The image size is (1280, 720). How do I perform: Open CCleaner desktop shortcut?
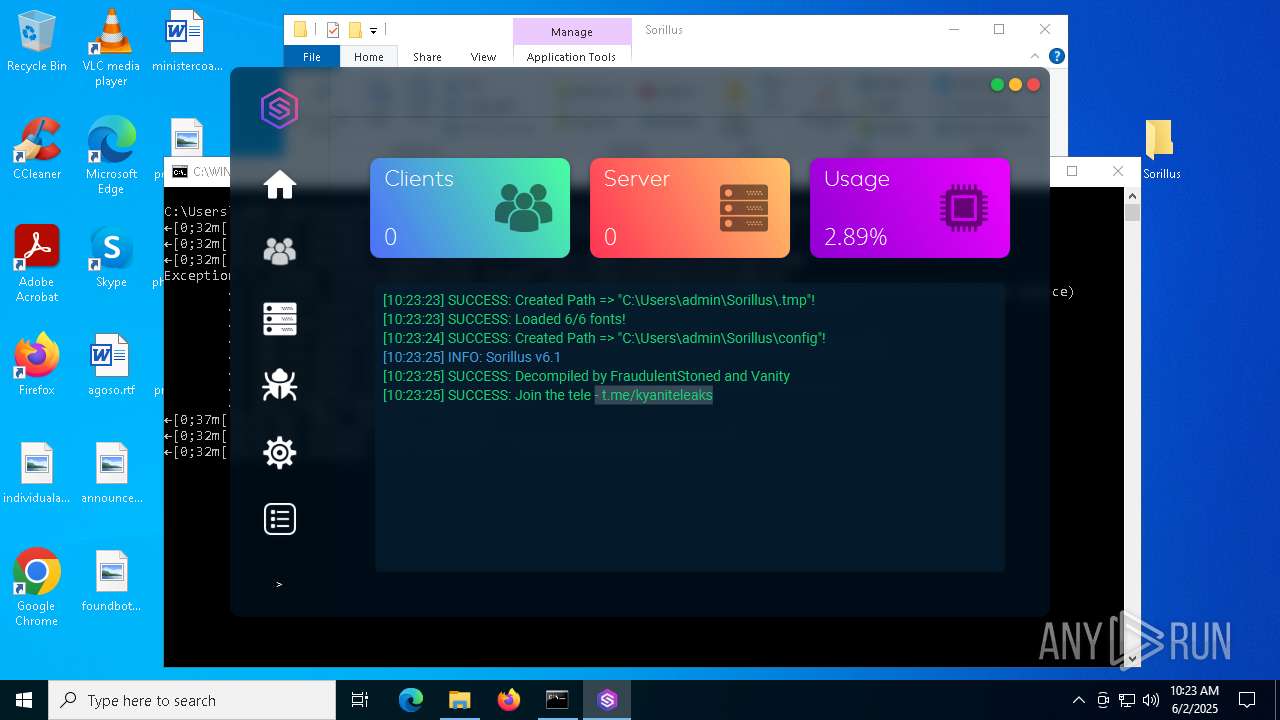point(37,149)
